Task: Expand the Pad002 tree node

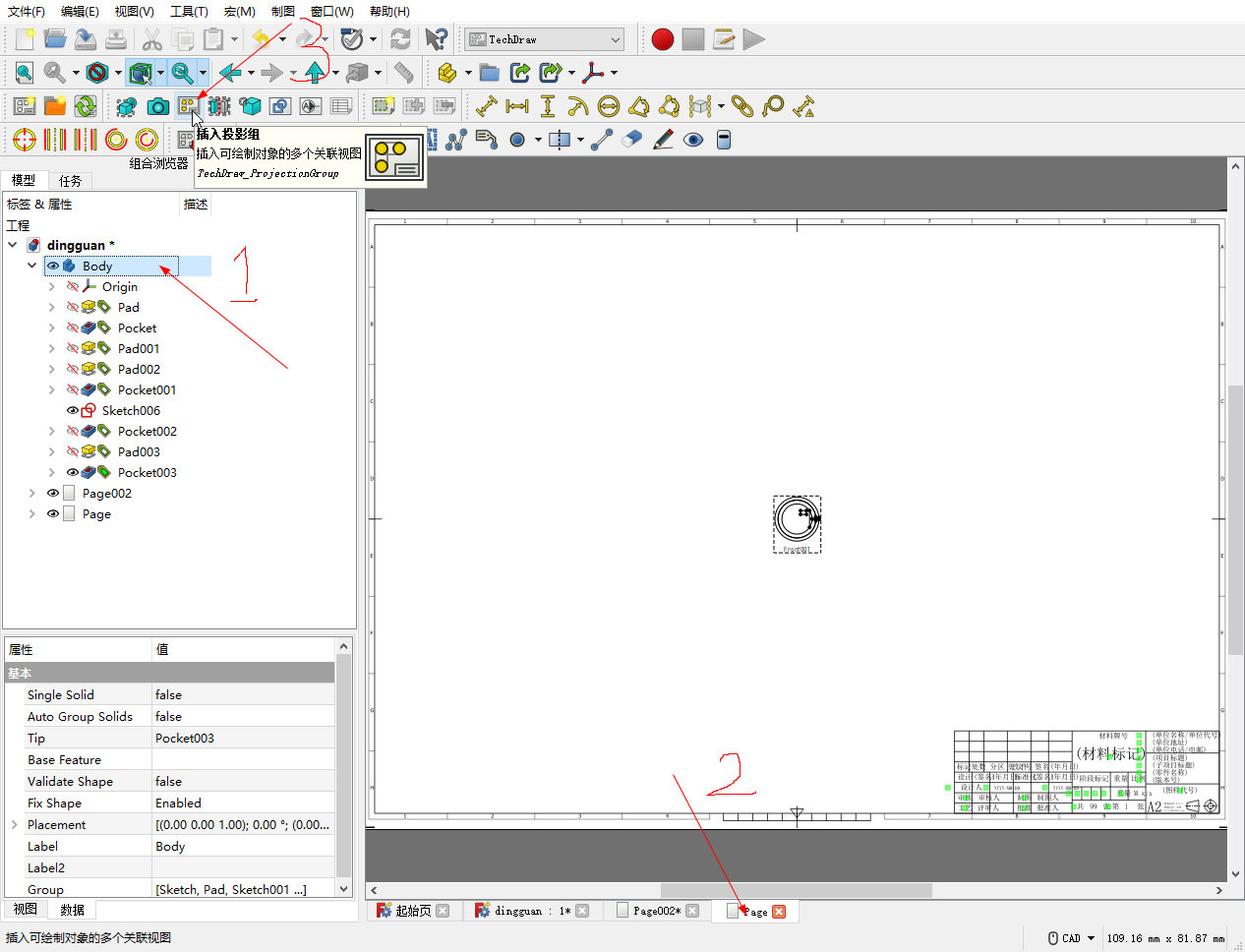Action: tap(52, 369)
